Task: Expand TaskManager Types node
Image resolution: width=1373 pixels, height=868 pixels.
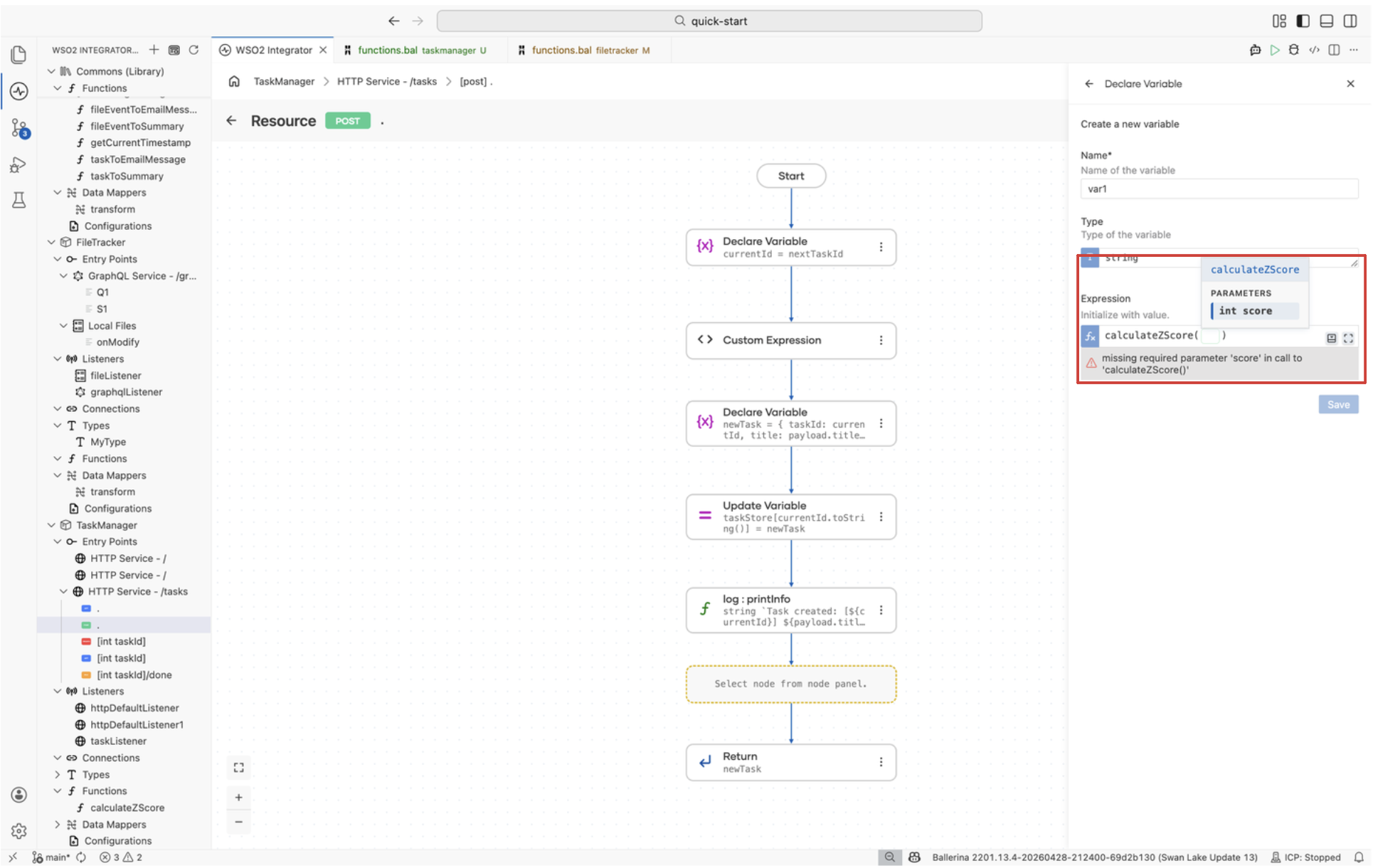Action: (x=57, y=774)
